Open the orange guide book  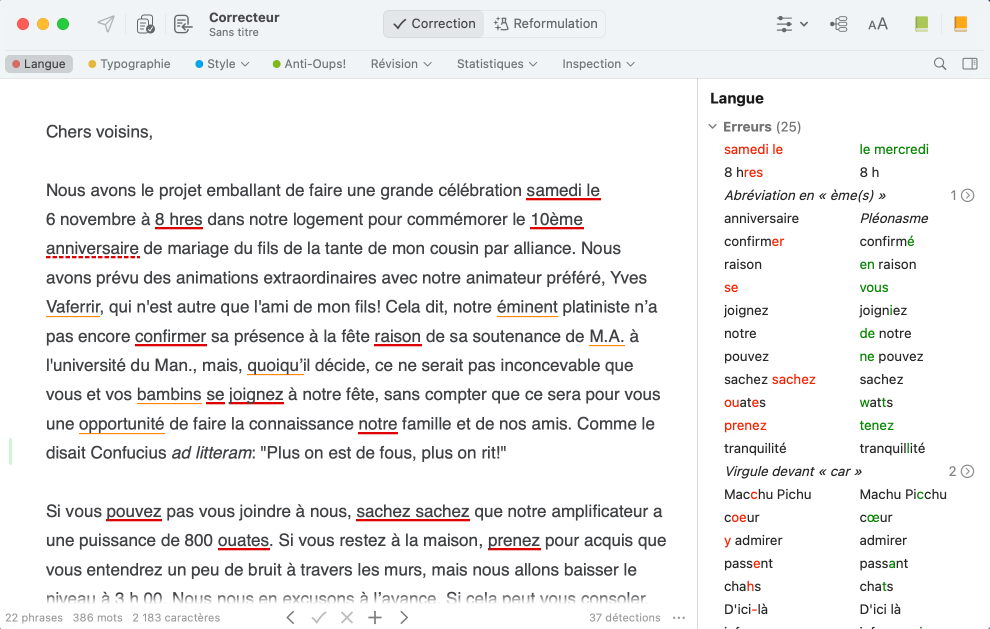click(960, 24)
